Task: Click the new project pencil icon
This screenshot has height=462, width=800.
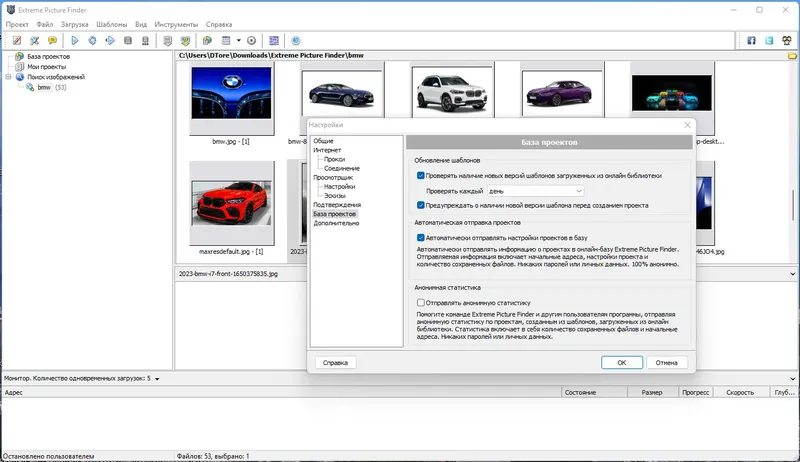Action: click(x=15, y=40)
